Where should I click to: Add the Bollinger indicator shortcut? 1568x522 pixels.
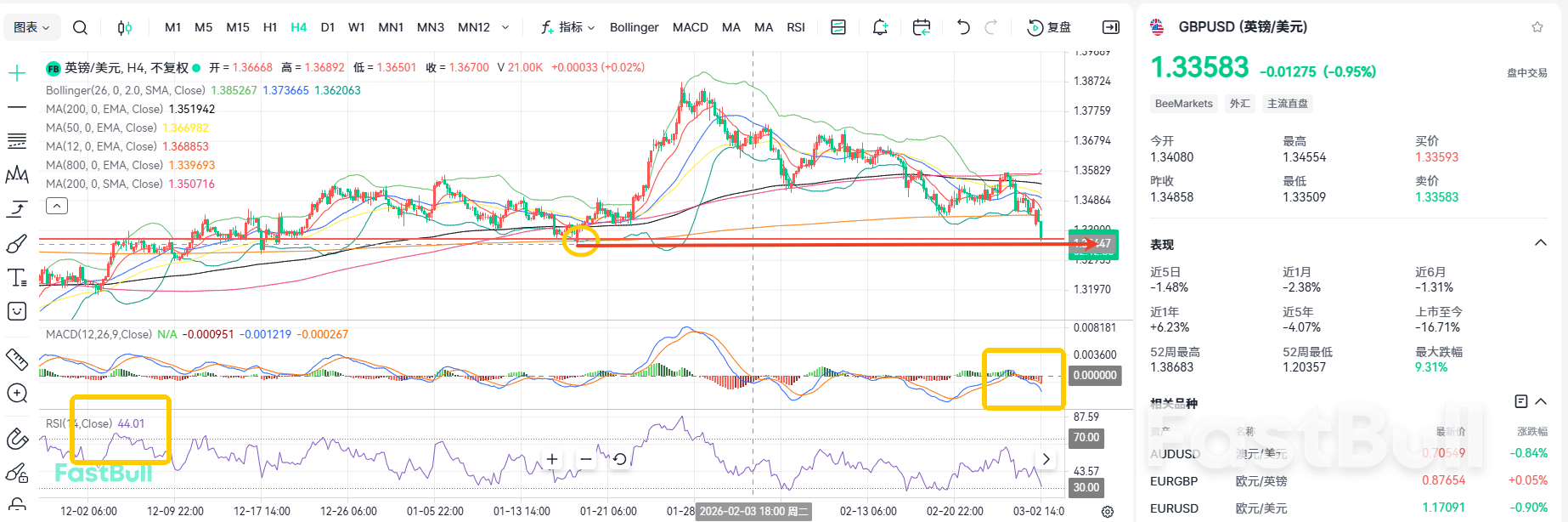[634, 27]
